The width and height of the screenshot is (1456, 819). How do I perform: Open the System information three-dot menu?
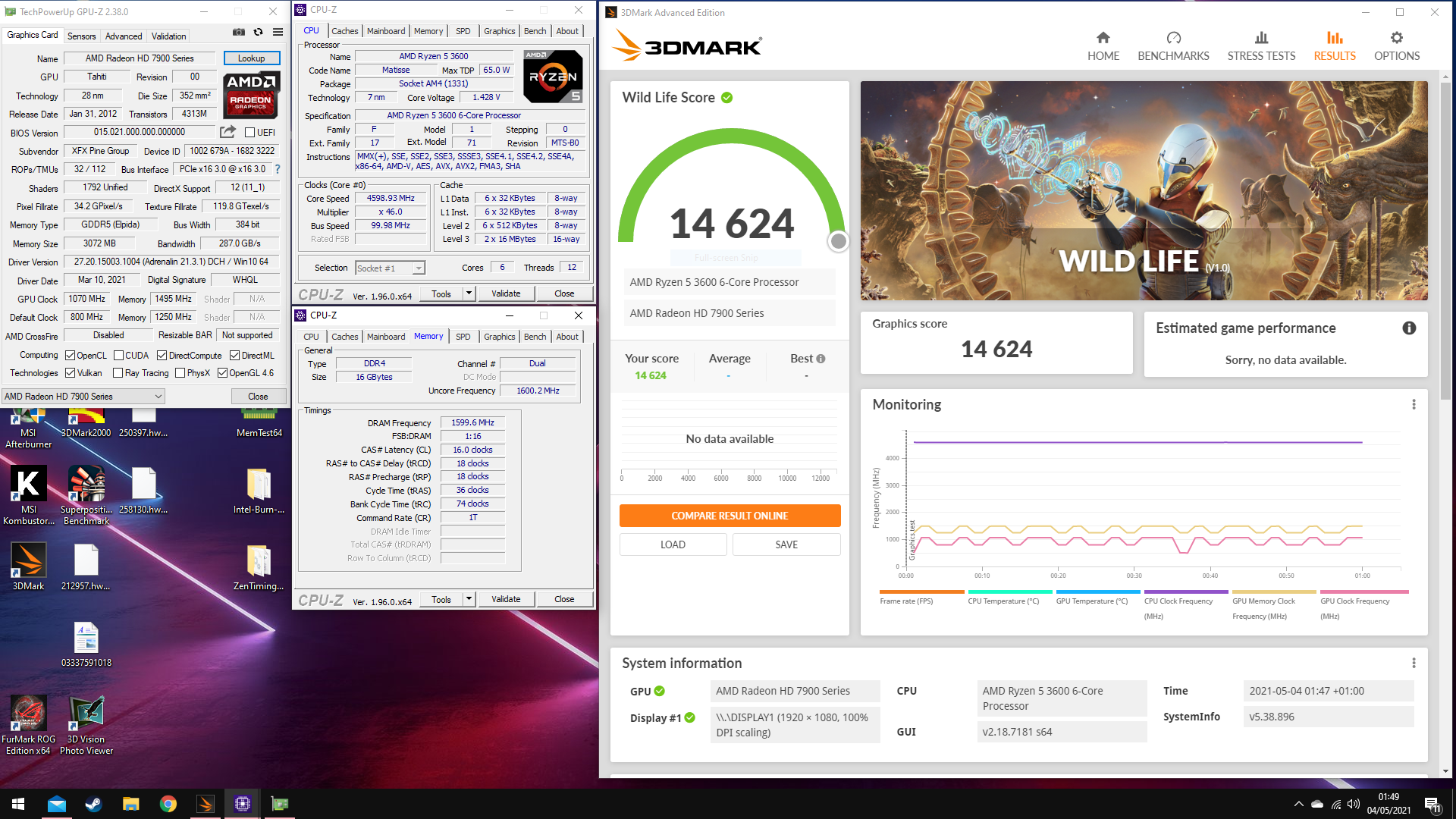coord(1414,664)
